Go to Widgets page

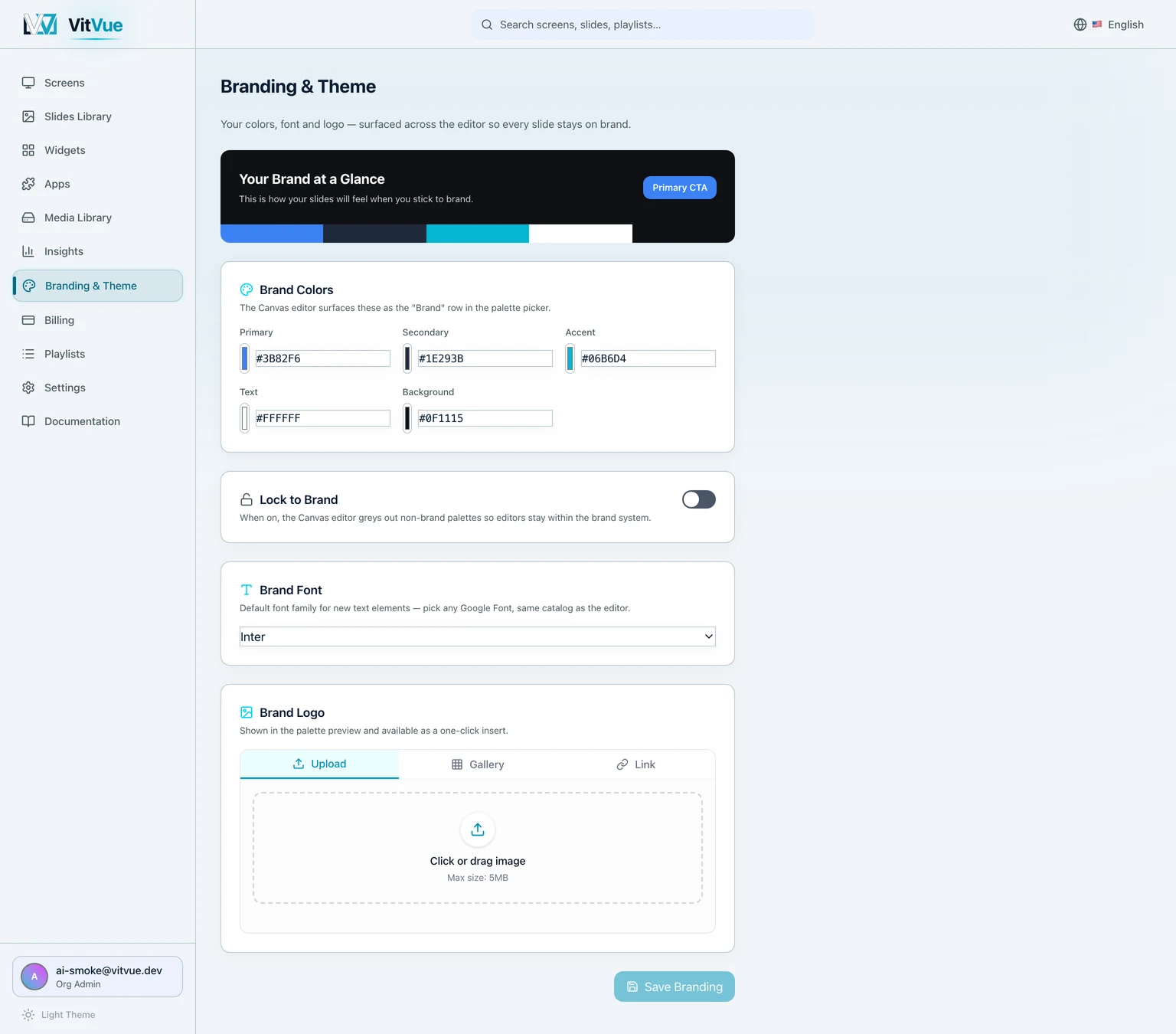tap(97, 150)
